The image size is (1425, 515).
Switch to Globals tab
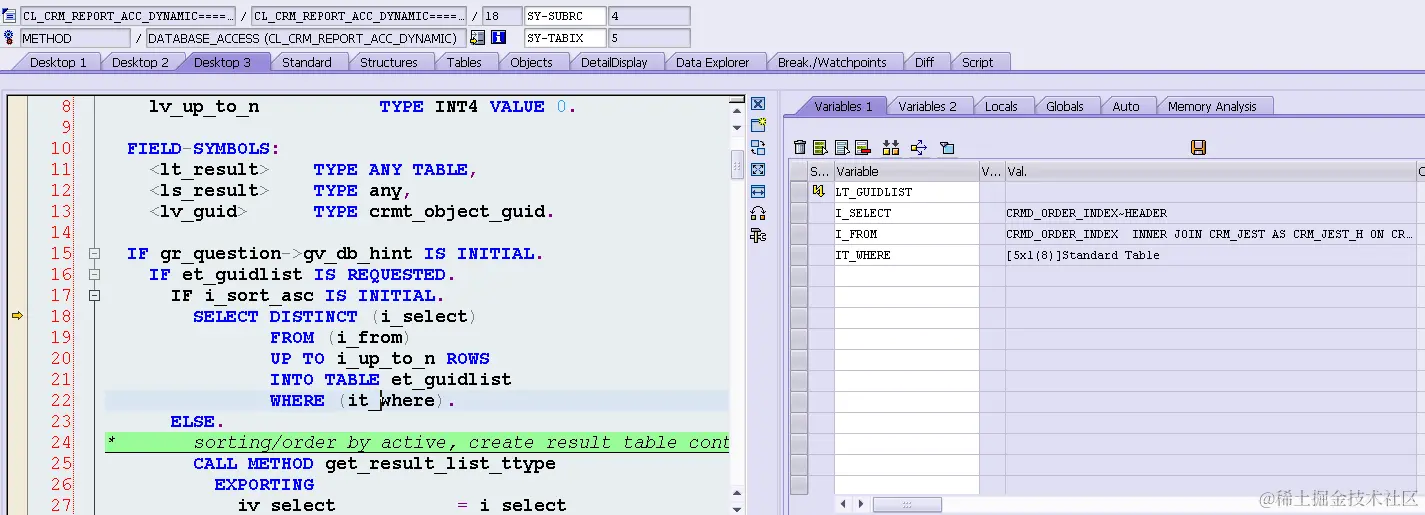pos(1065,106)
